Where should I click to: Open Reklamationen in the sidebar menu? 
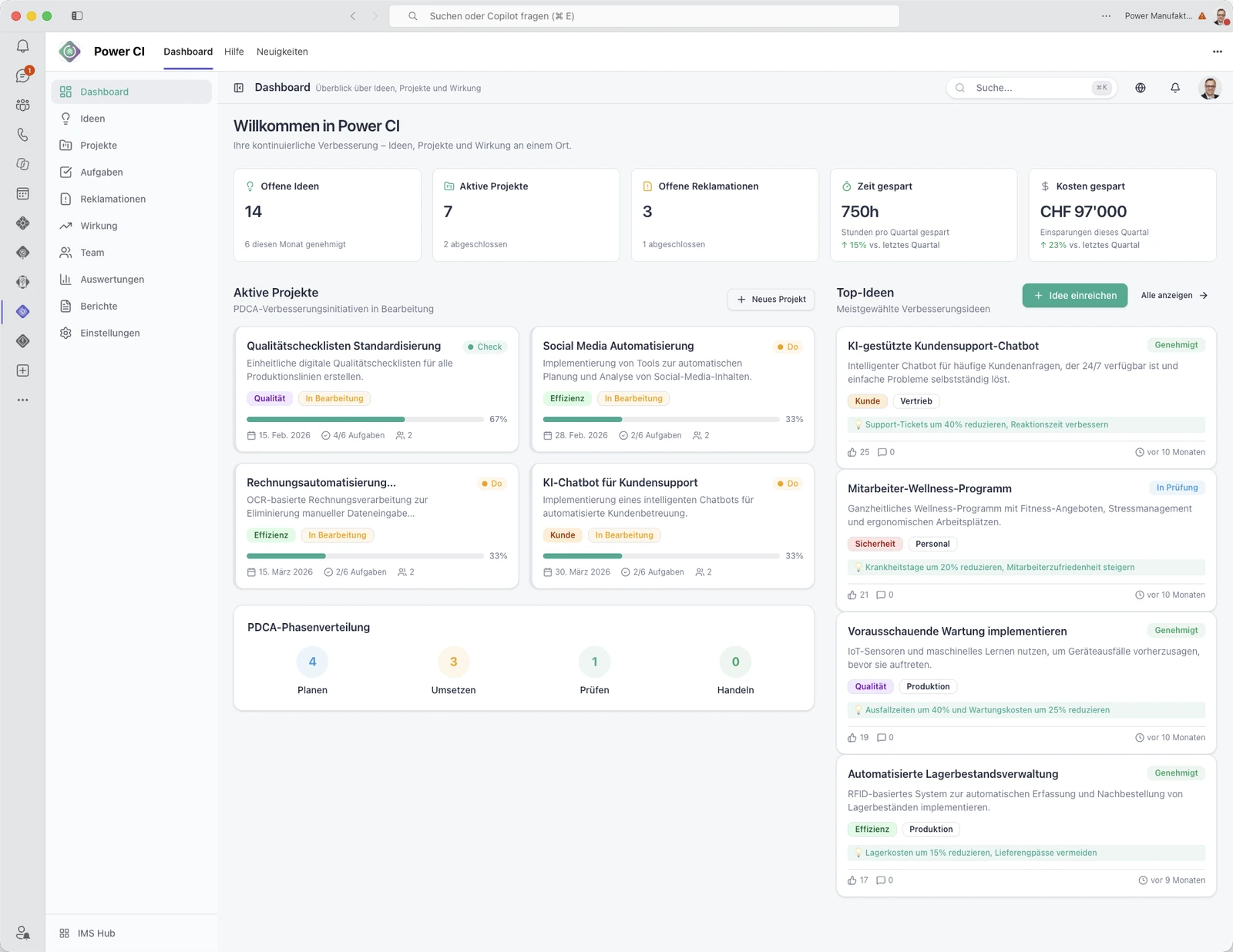[132, 199]
